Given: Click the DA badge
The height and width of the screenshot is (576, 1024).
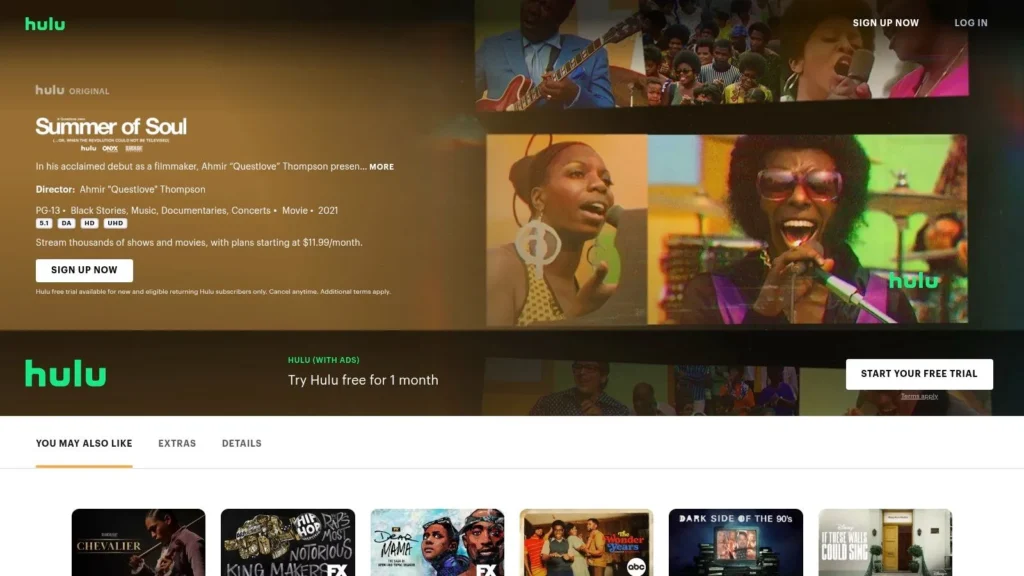Looking at the screenshot, I should click(x=66, y=223).
